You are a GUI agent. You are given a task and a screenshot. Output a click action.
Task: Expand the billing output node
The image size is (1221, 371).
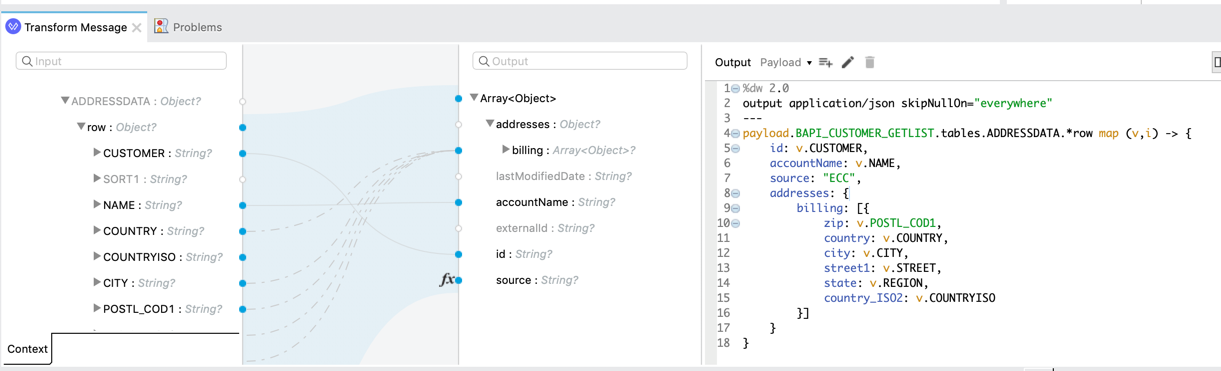point(506,150)
